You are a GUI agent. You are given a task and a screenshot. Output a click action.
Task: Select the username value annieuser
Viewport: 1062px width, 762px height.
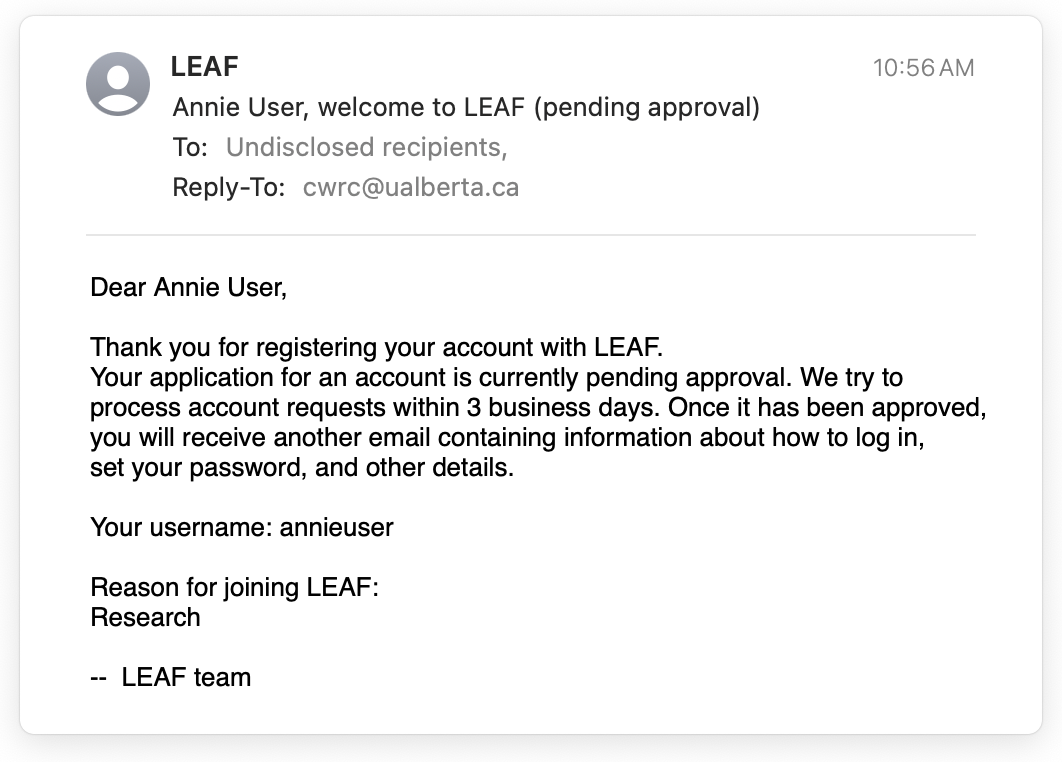point(336,527)
